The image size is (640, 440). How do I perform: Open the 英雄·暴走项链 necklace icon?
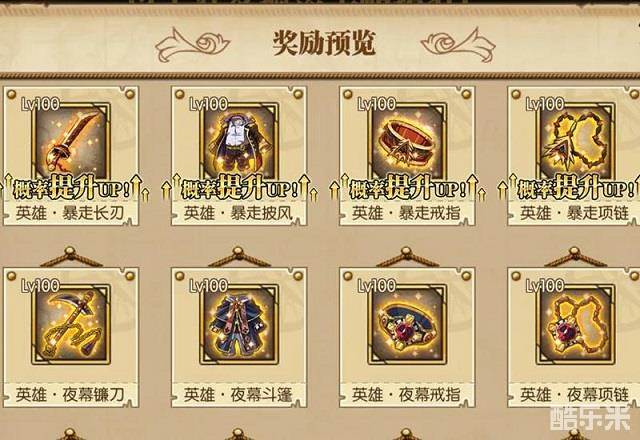coord(576,141)
